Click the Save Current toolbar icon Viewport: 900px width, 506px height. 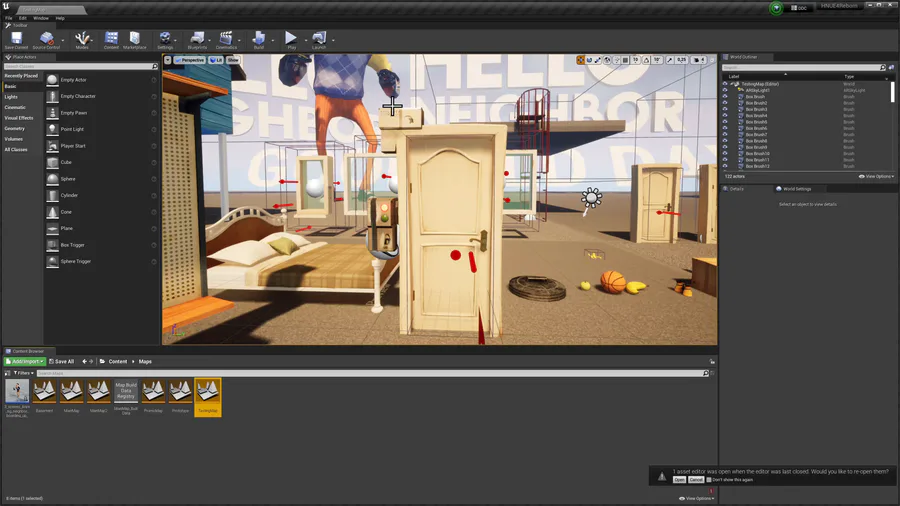[x=16, y=38]
